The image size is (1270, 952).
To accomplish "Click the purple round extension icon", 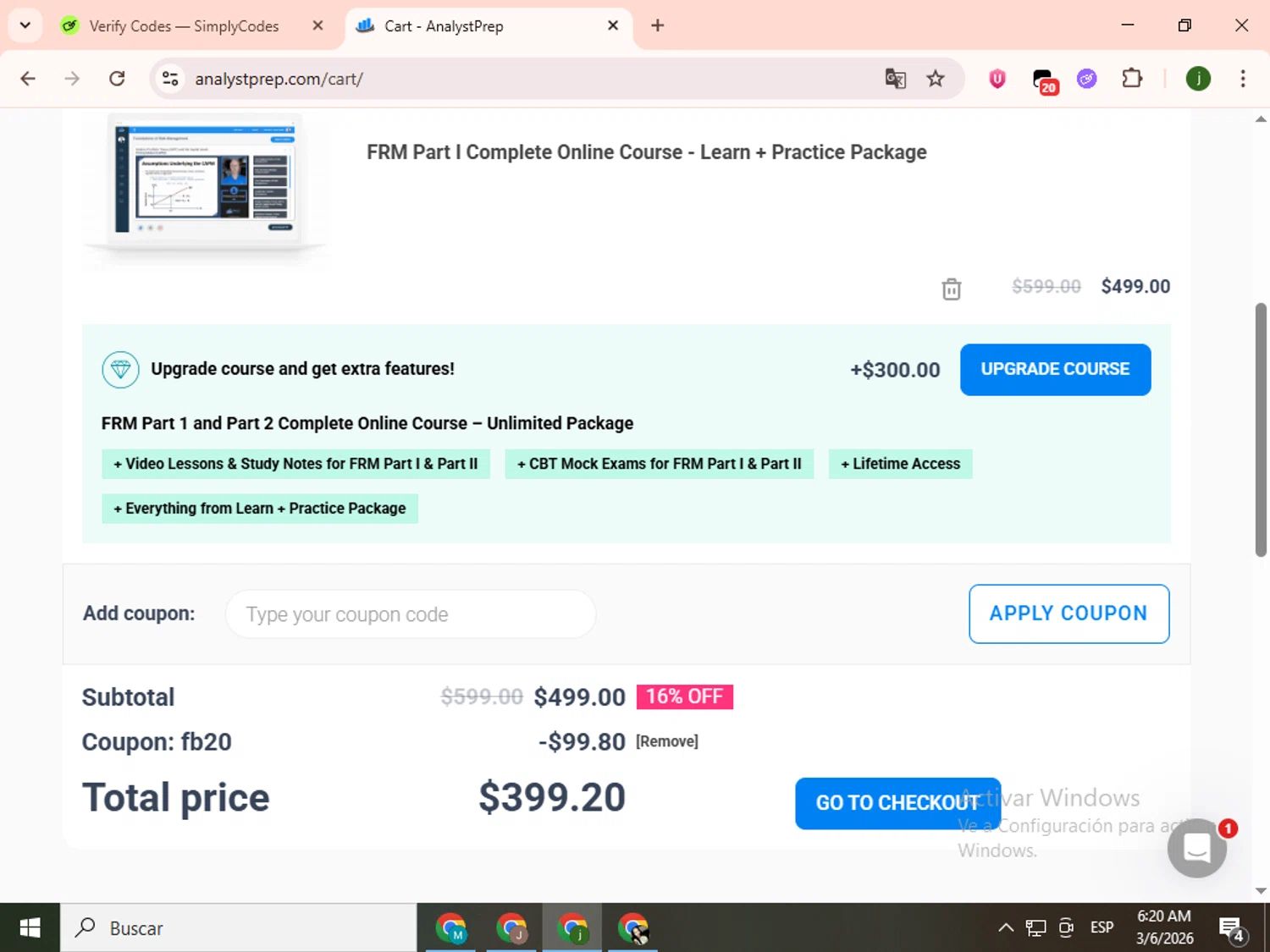I will point(1087,79).
